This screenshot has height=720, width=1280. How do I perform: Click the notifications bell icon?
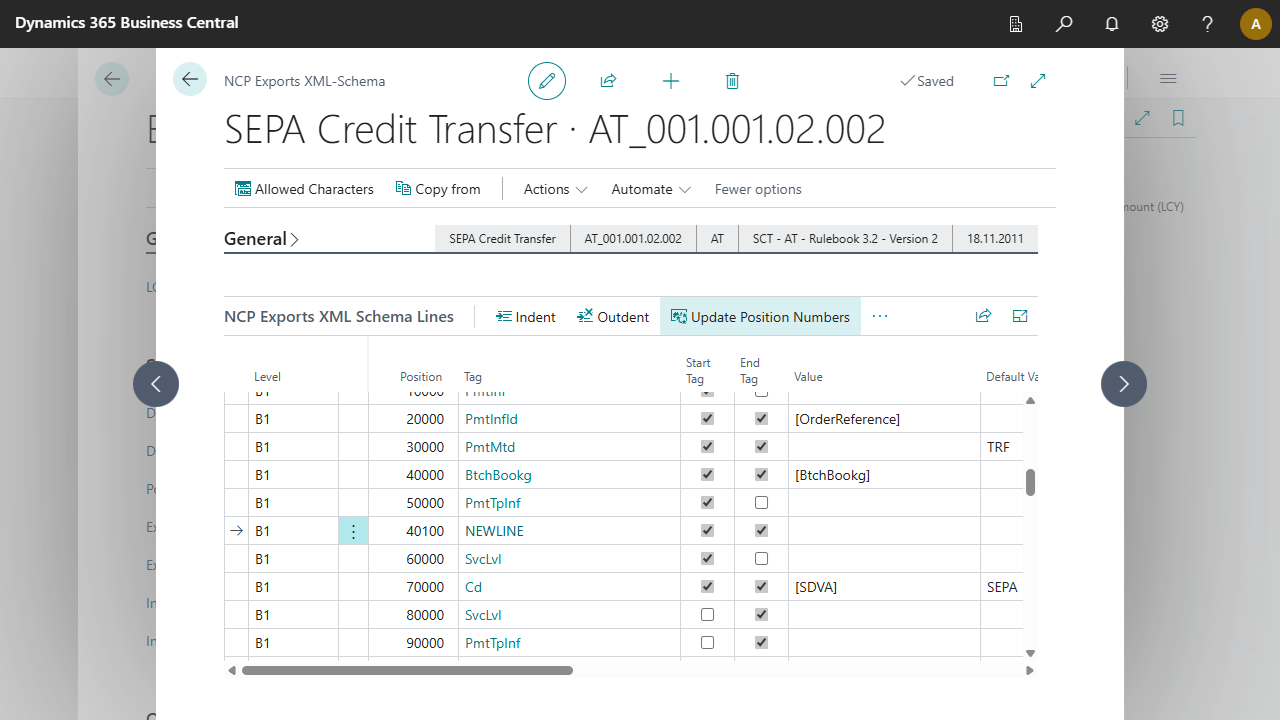pyautogui.click(x=1112, y=23)
